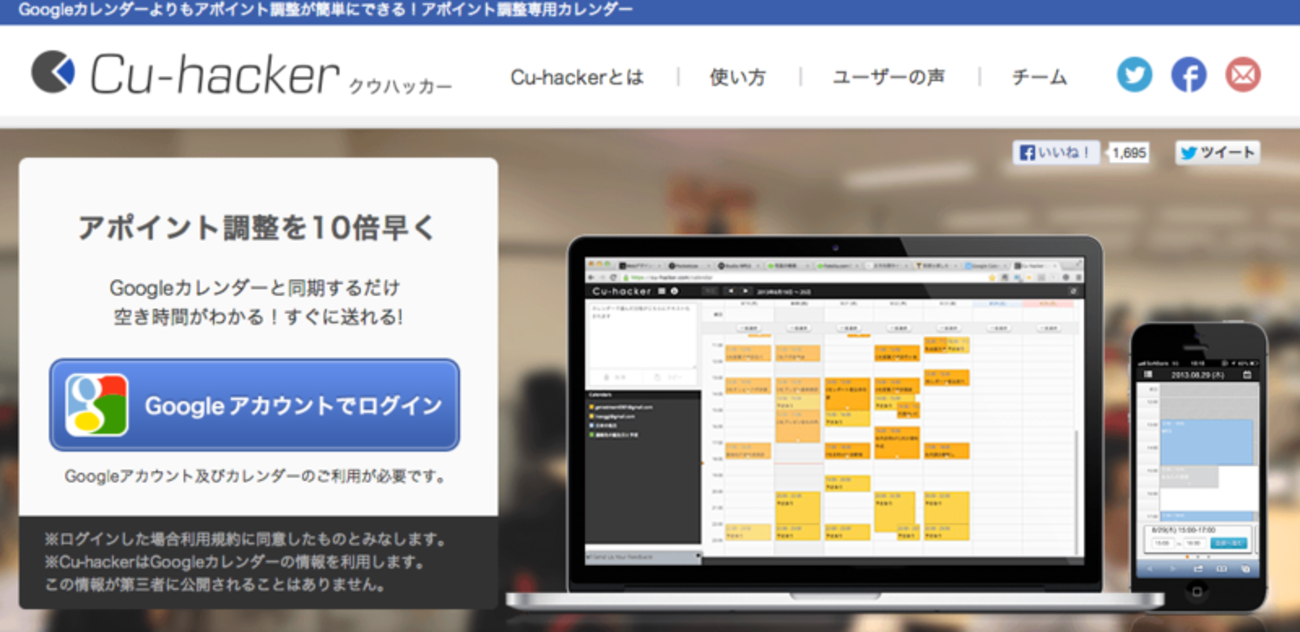
Task: Click the Googleカレンダーと同期するだけ text
Action: pyautogui.click(x=256, y=288)
